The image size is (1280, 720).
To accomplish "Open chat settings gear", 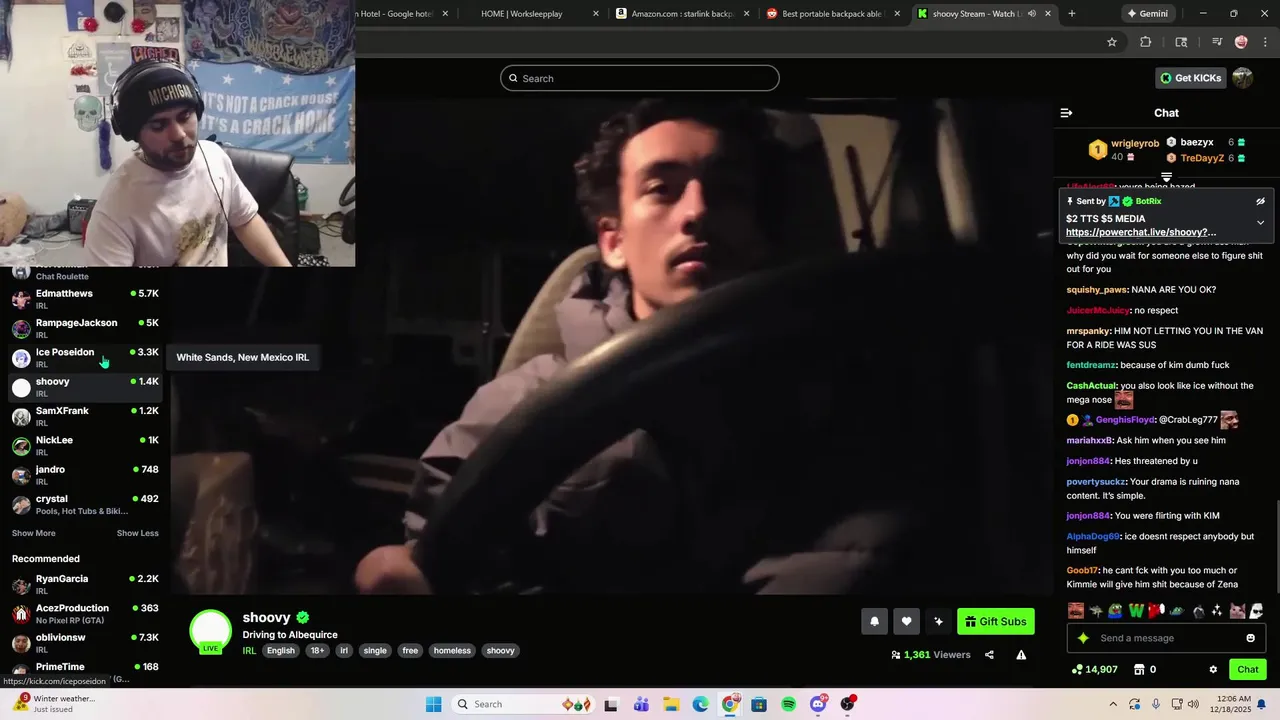I will coord(1213,670).
